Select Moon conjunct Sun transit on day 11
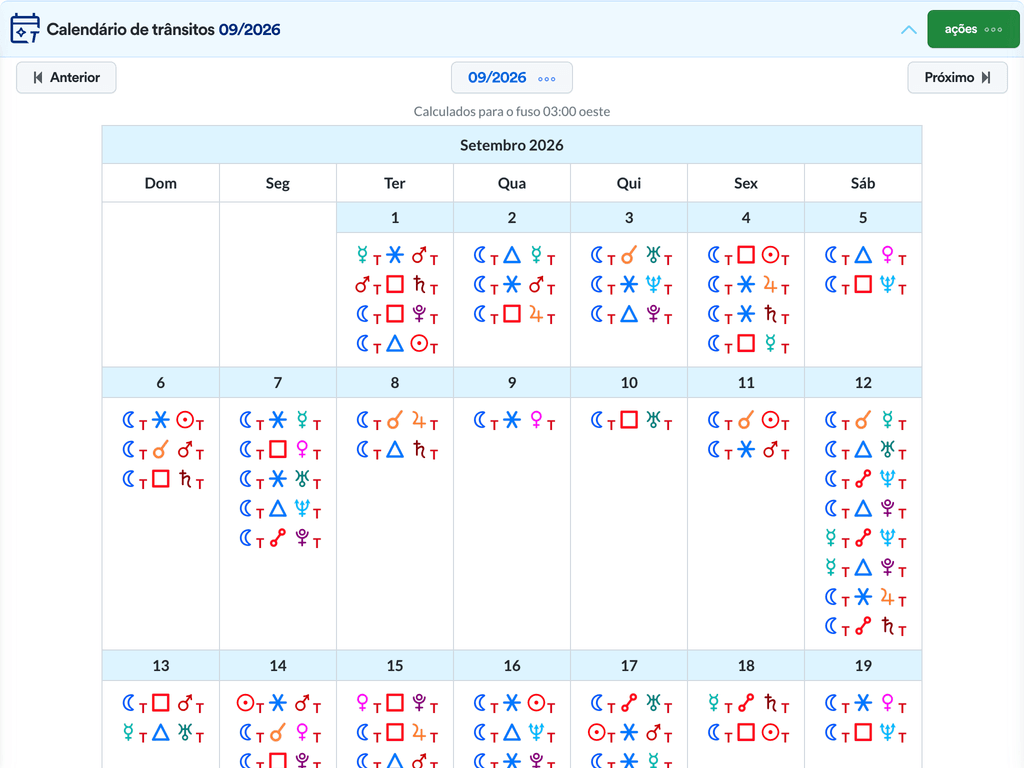This screenshot has height=768, width=1024. click(x=748, y=421)
